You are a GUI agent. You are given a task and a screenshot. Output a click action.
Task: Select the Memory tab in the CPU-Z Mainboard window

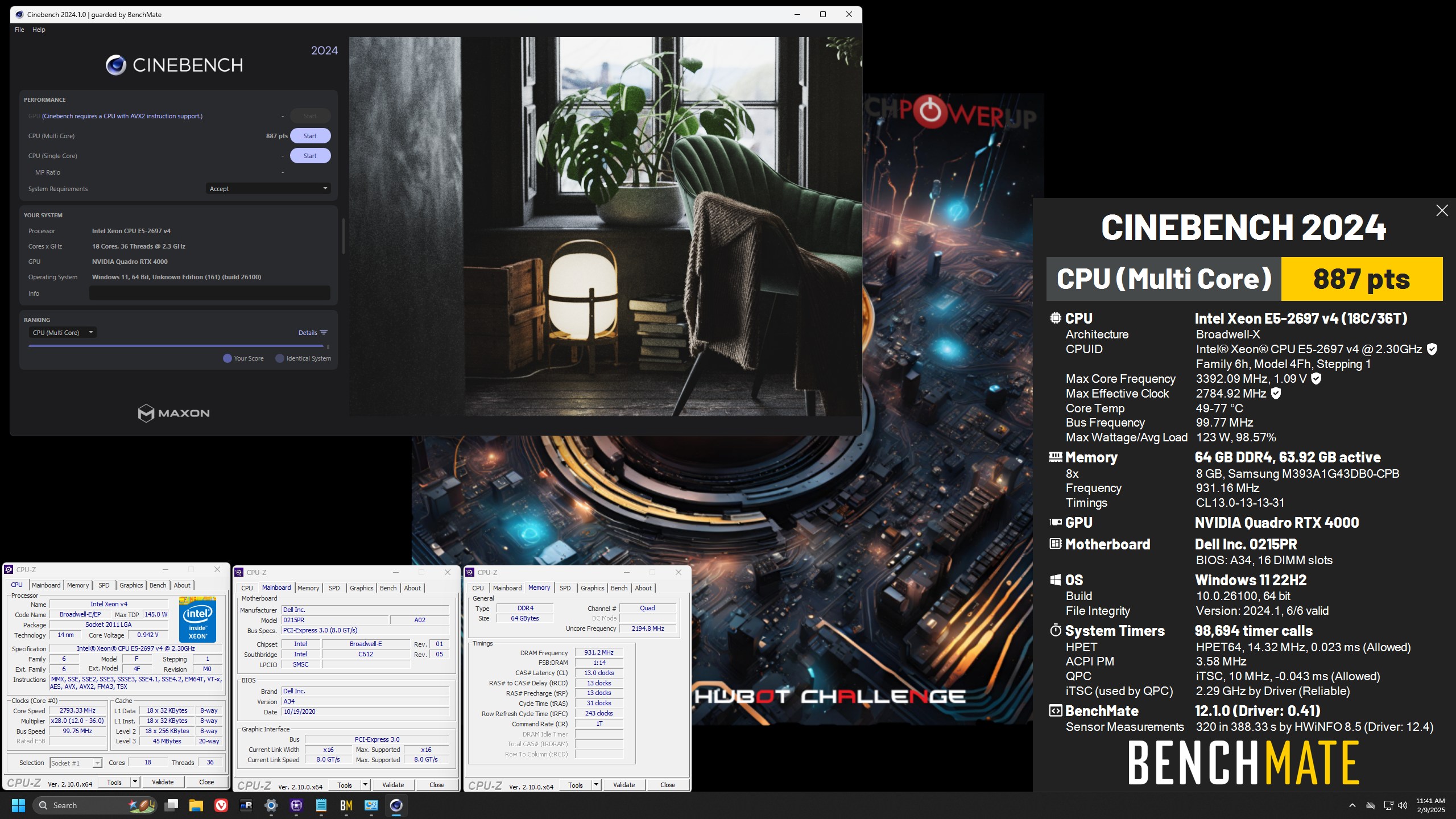point(308,588)
